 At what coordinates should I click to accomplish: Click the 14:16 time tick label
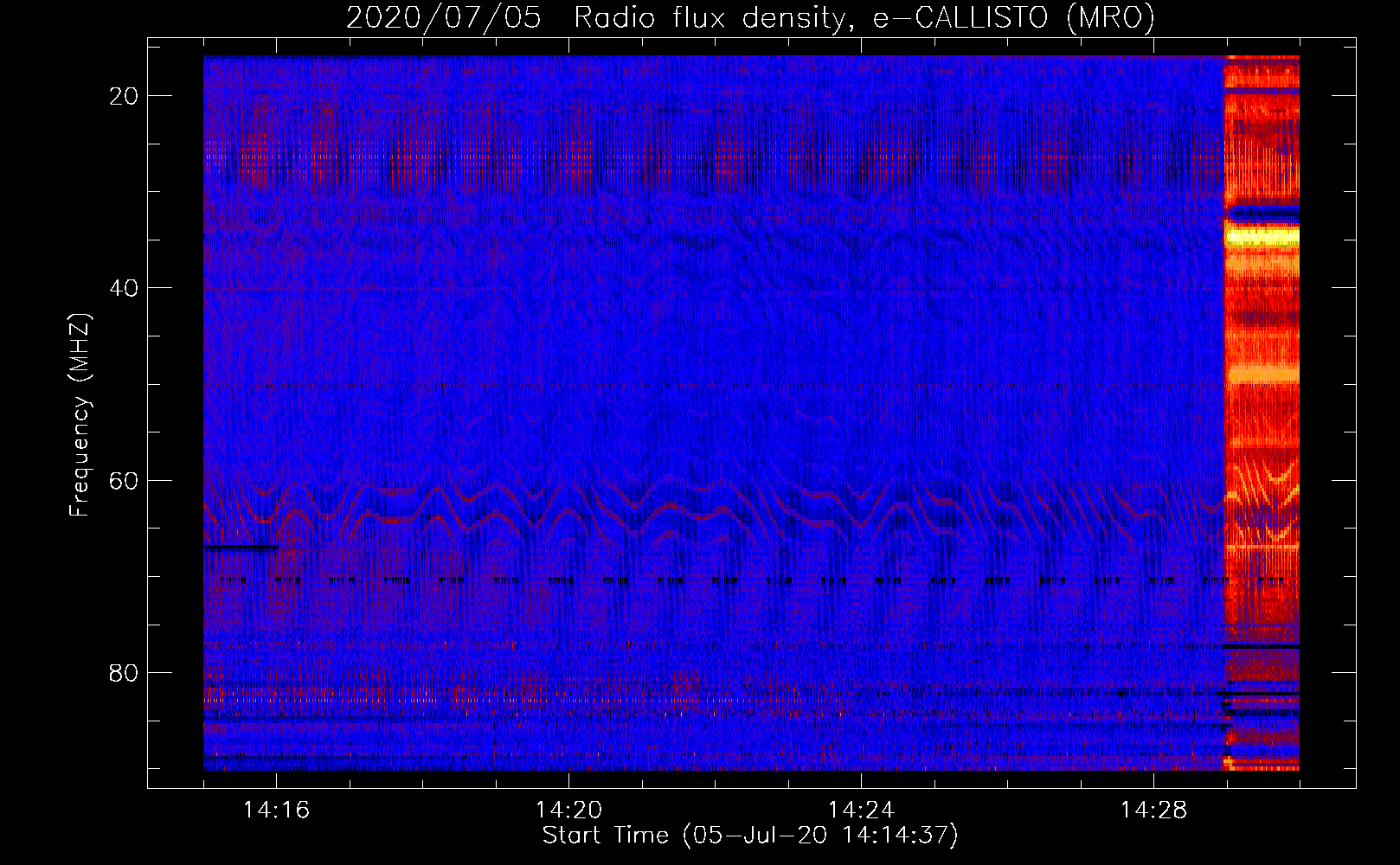coord(276,810)
